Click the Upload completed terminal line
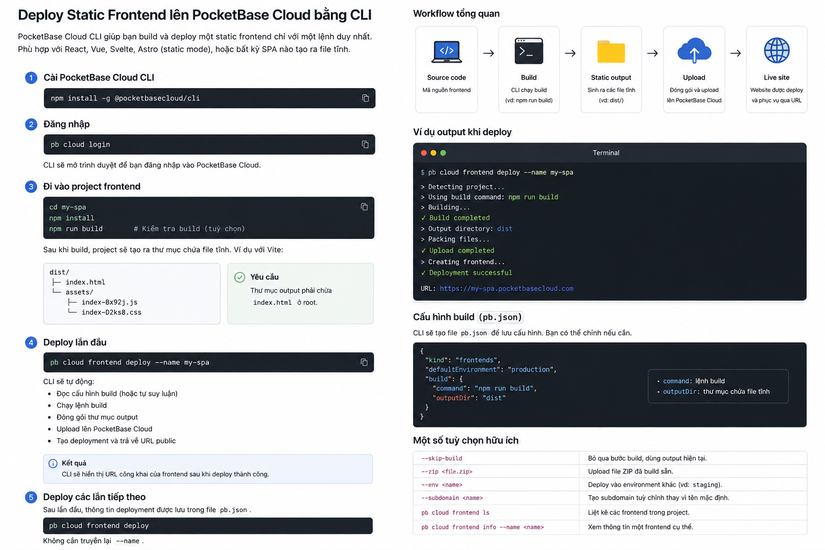 click(458, 251)
